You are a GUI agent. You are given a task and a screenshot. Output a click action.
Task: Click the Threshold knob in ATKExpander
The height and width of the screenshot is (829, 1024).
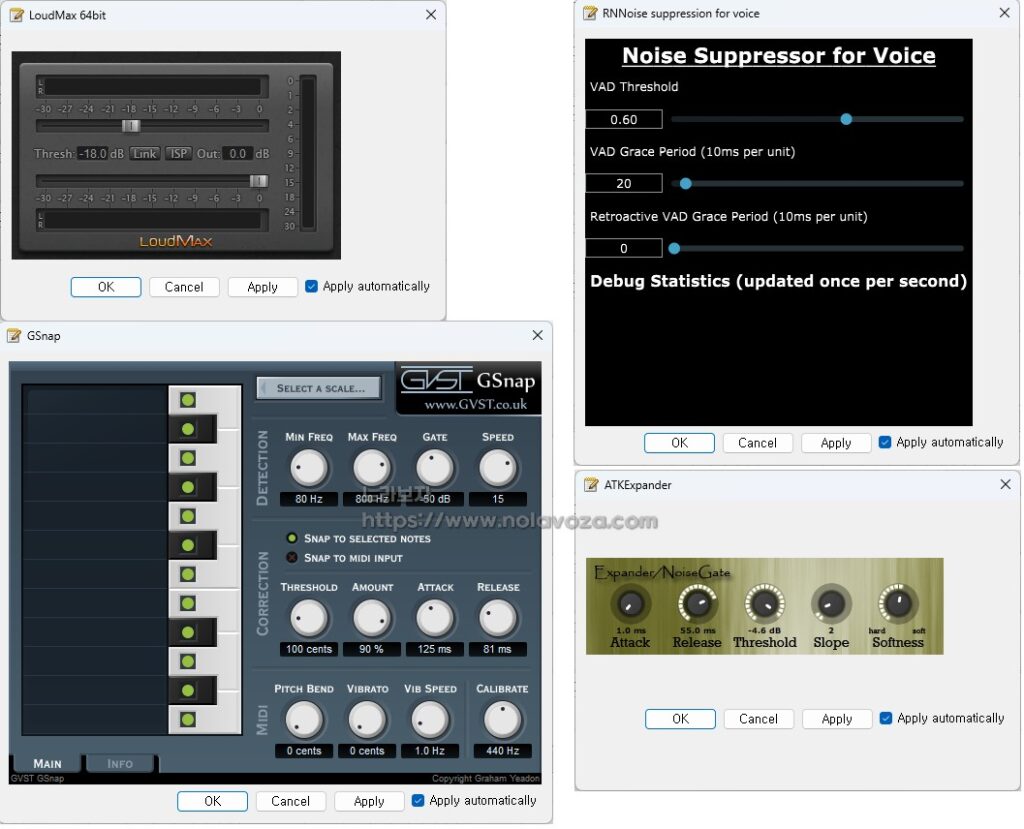pyautogui.click(x=764, y=603)
